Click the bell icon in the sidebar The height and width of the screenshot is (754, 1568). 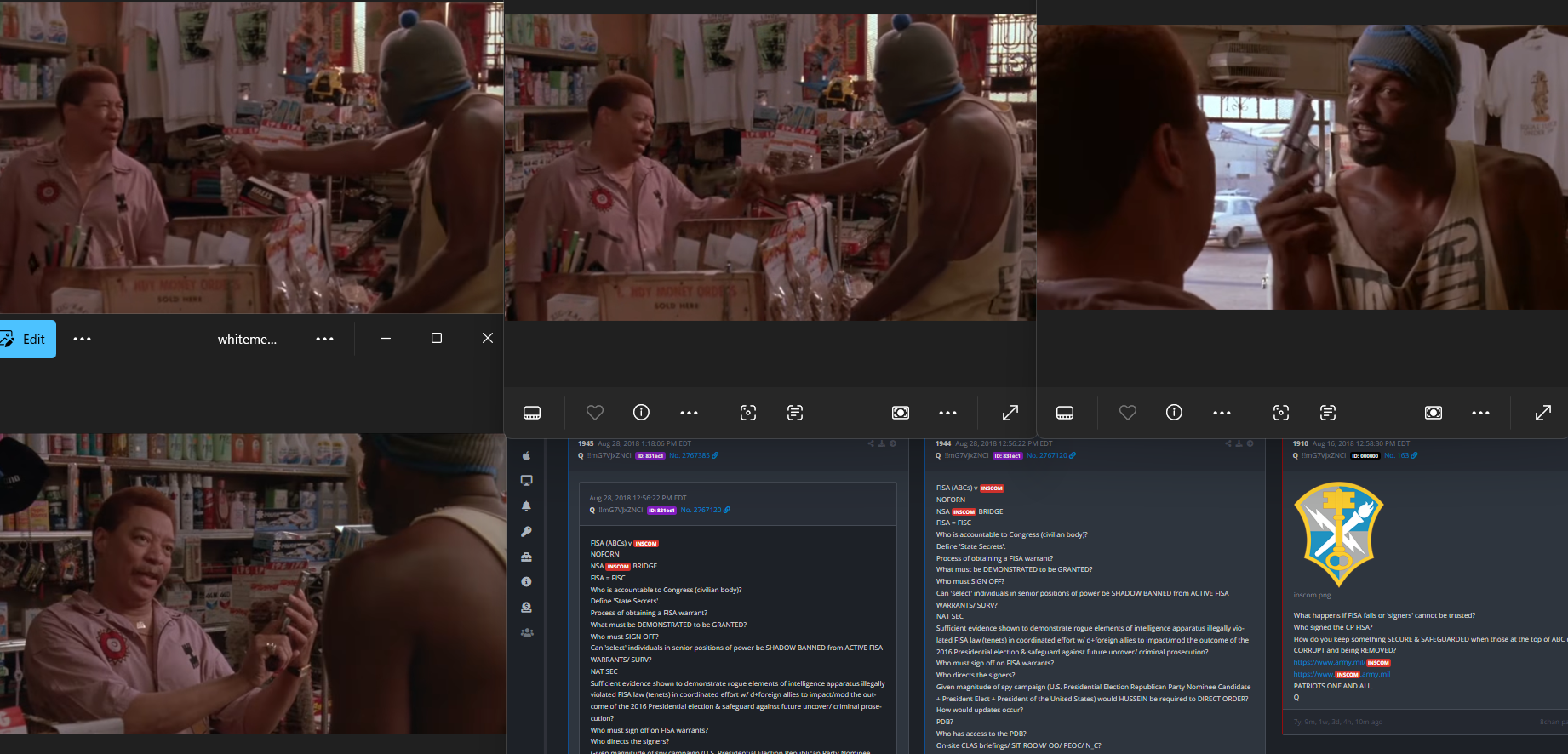tap(526, 506)
